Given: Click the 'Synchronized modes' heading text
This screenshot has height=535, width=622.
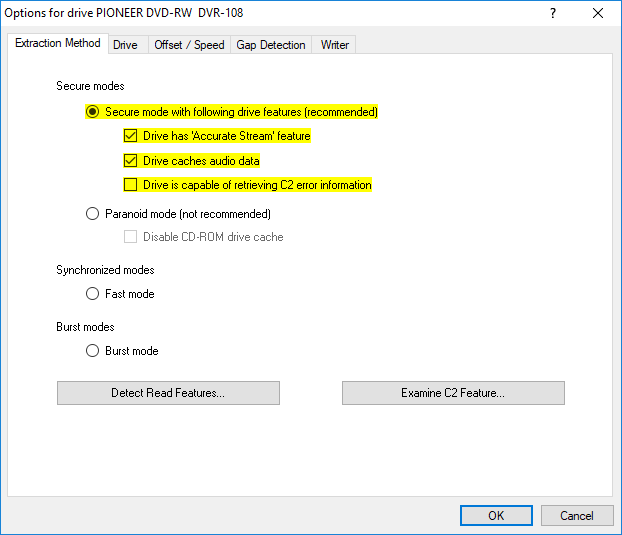Looking at the screenshot, I should pos(105,270).
